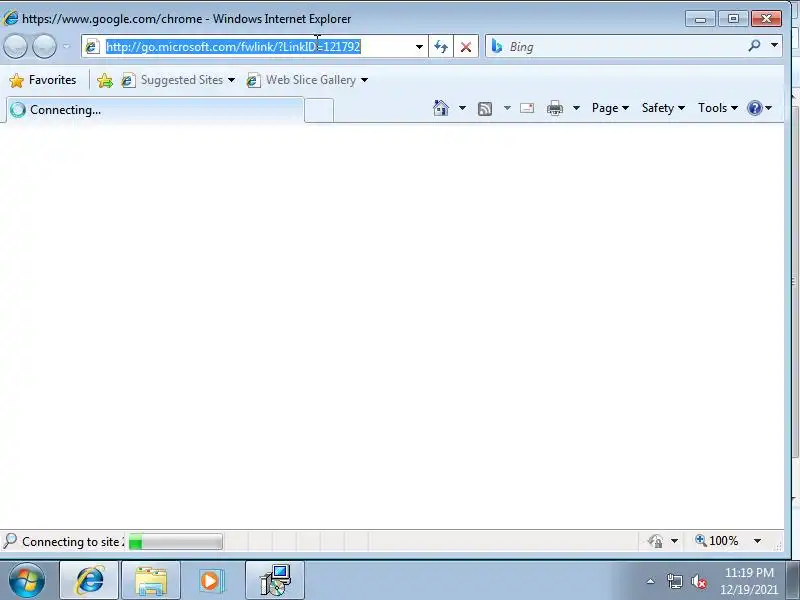
Task: Show hidden tray icons arrow
Action: [651, 581]
